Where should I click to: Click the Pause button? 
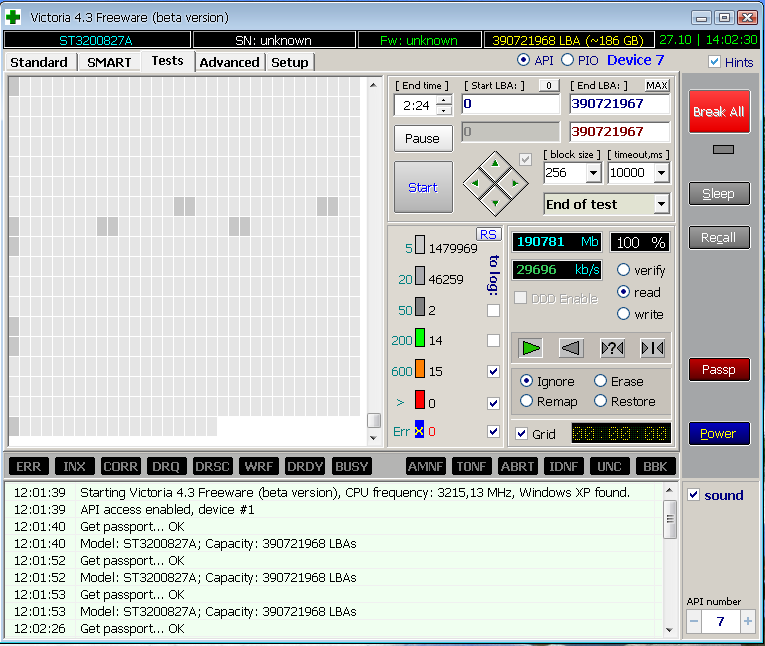coord(423,139)
